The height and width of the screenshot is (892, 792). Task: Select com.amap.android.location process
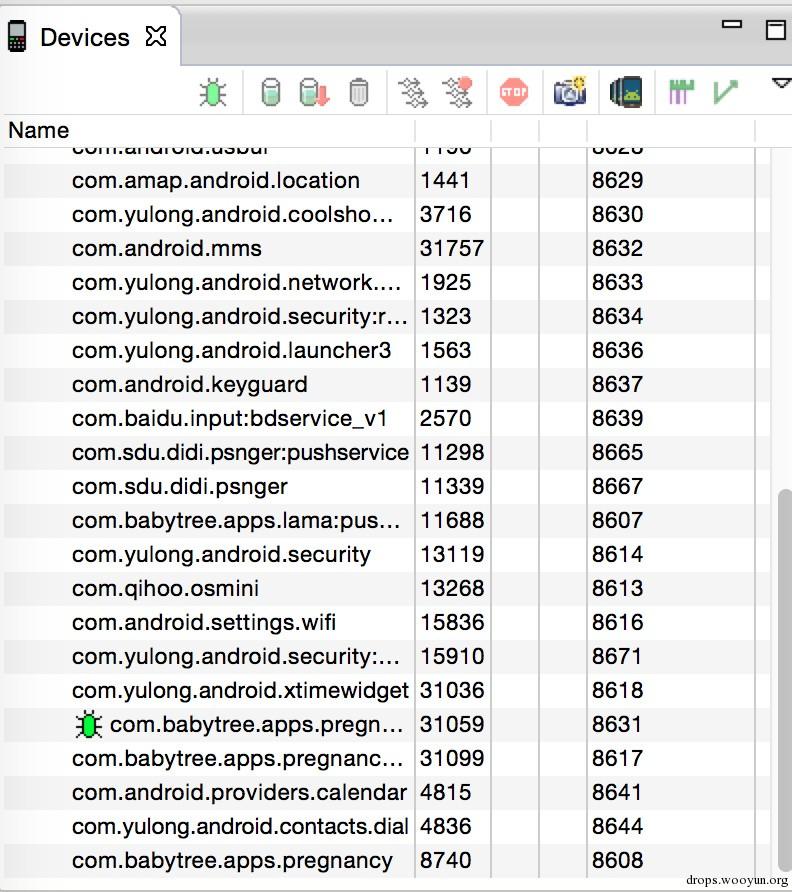tap(387, 181)
